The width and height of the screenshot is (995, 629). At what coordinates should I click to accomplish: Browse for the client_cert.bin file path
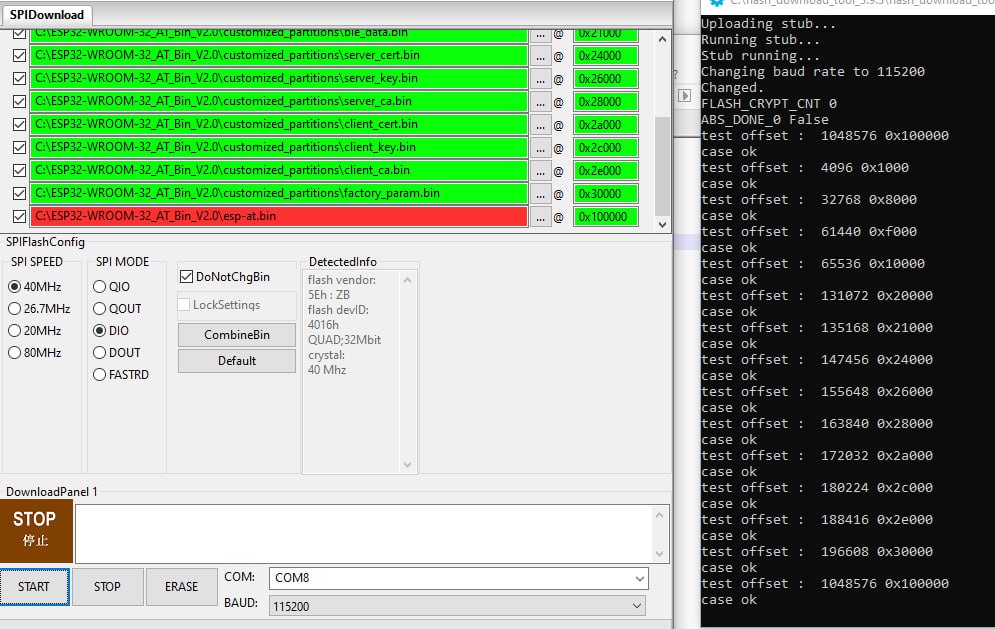tap(540, 124)
